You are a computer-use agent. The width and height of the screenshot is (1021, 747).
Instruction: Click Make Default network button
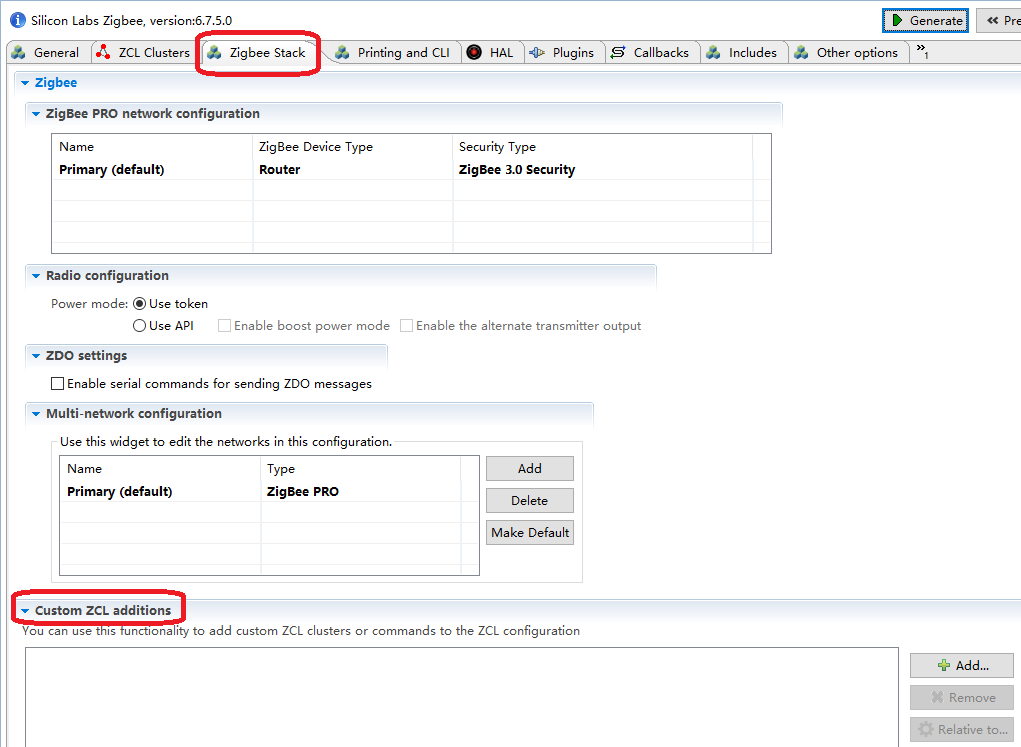530,532
